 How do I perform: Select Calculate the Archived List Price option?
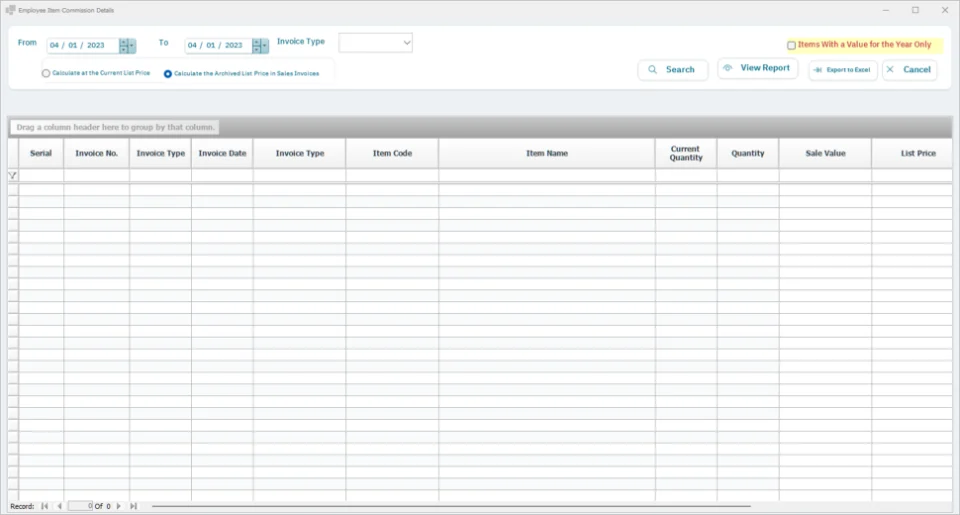point(168,74)
